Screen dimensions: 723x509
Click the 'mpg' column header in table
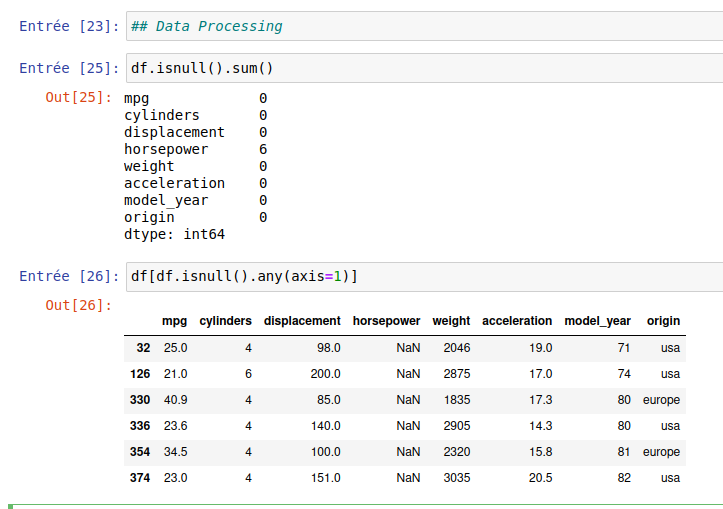[174, 321]
